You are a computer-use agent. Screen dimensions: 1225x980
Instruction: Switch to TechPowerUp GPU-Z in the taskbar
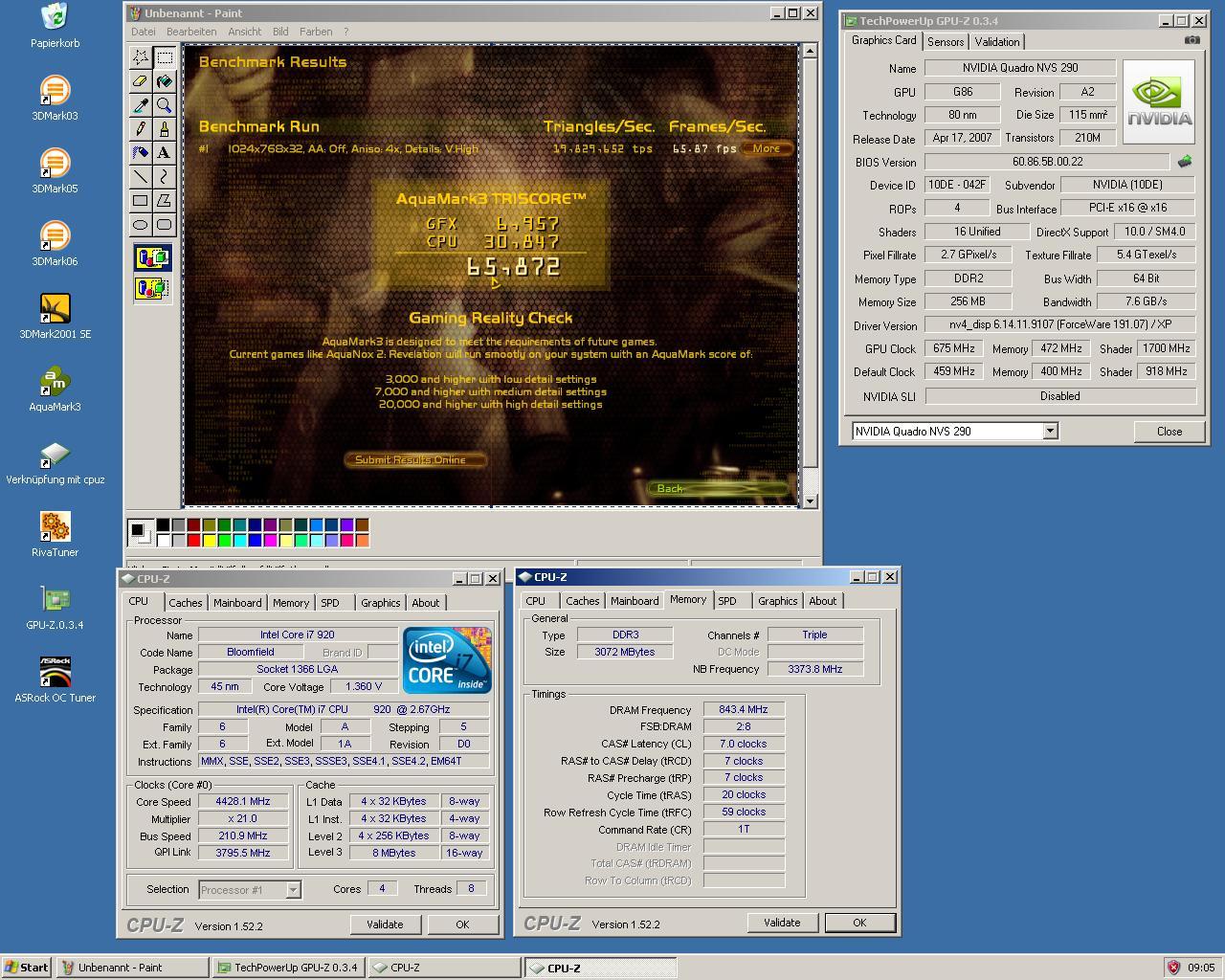(x=288, y=968)
